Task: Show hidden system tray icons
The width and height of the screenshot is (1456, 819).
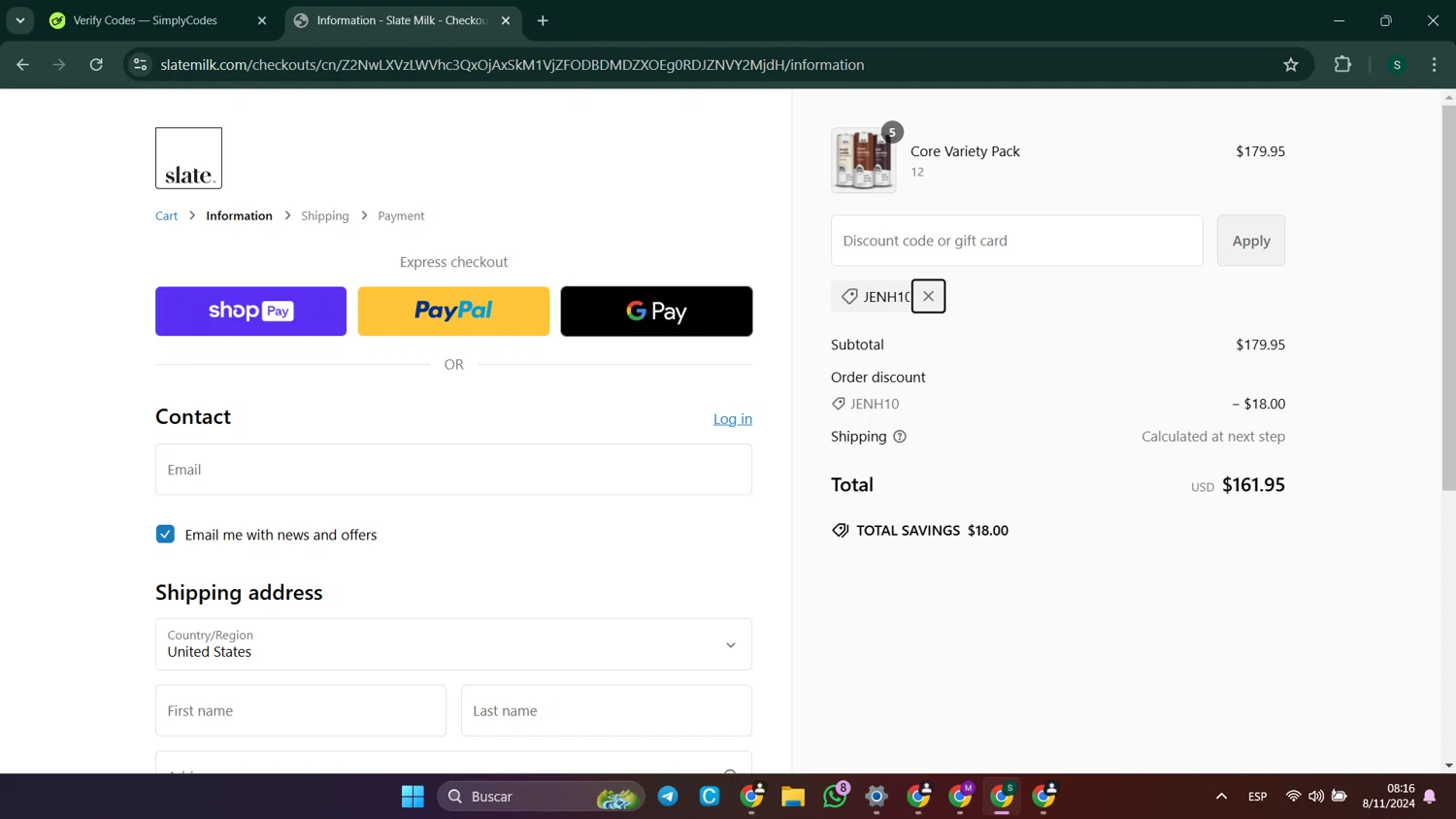Action: coord(1221,797)
